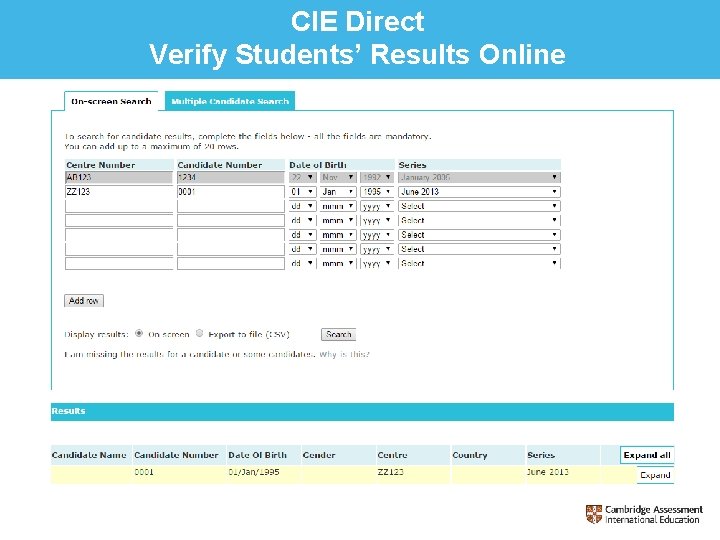Open Series Select dropdown in last row

tap(479, 263)
